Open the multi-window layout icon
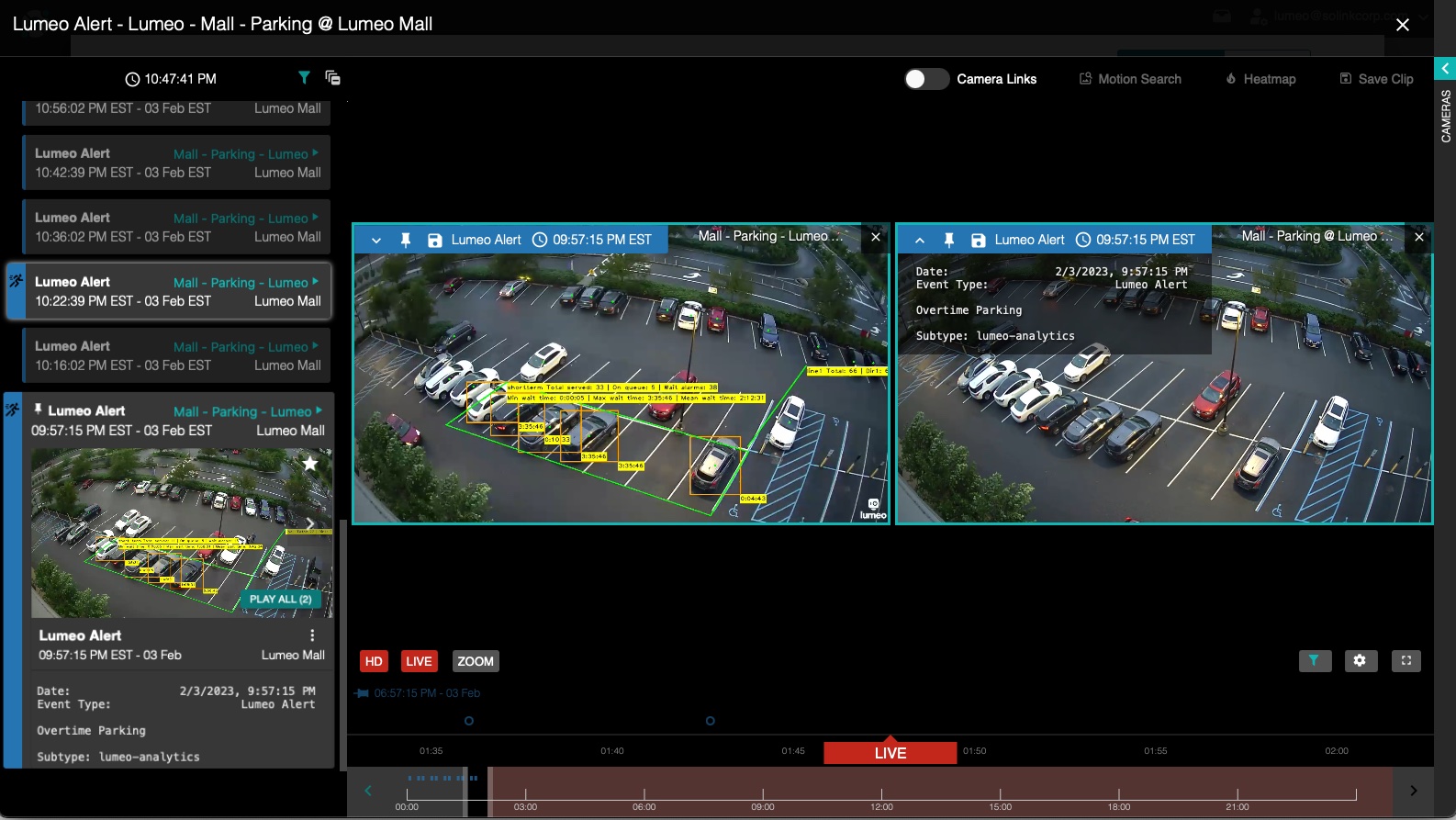 pos(332,78)
